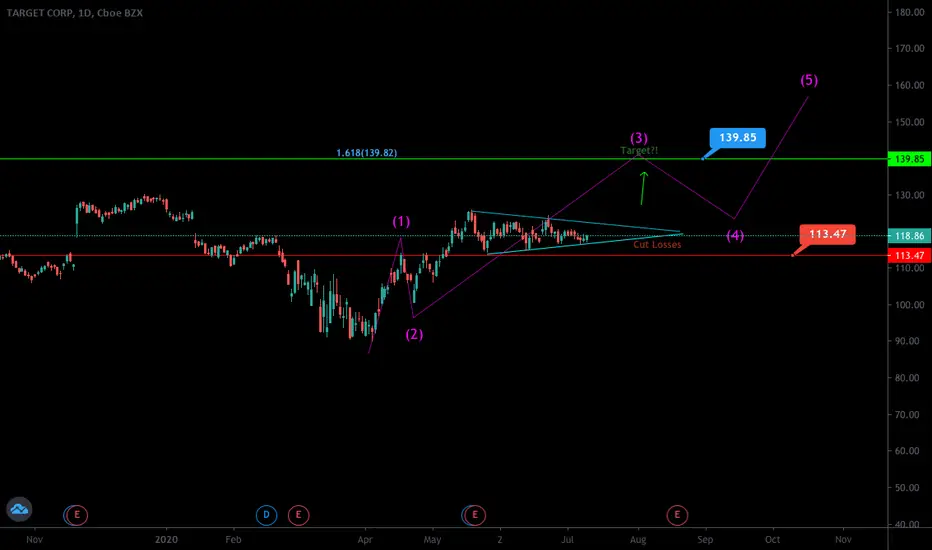This screenshot has height=550, width=932.
Task: Select the wave label (5)
Action: pyautogui.click(x=809, y=80)
